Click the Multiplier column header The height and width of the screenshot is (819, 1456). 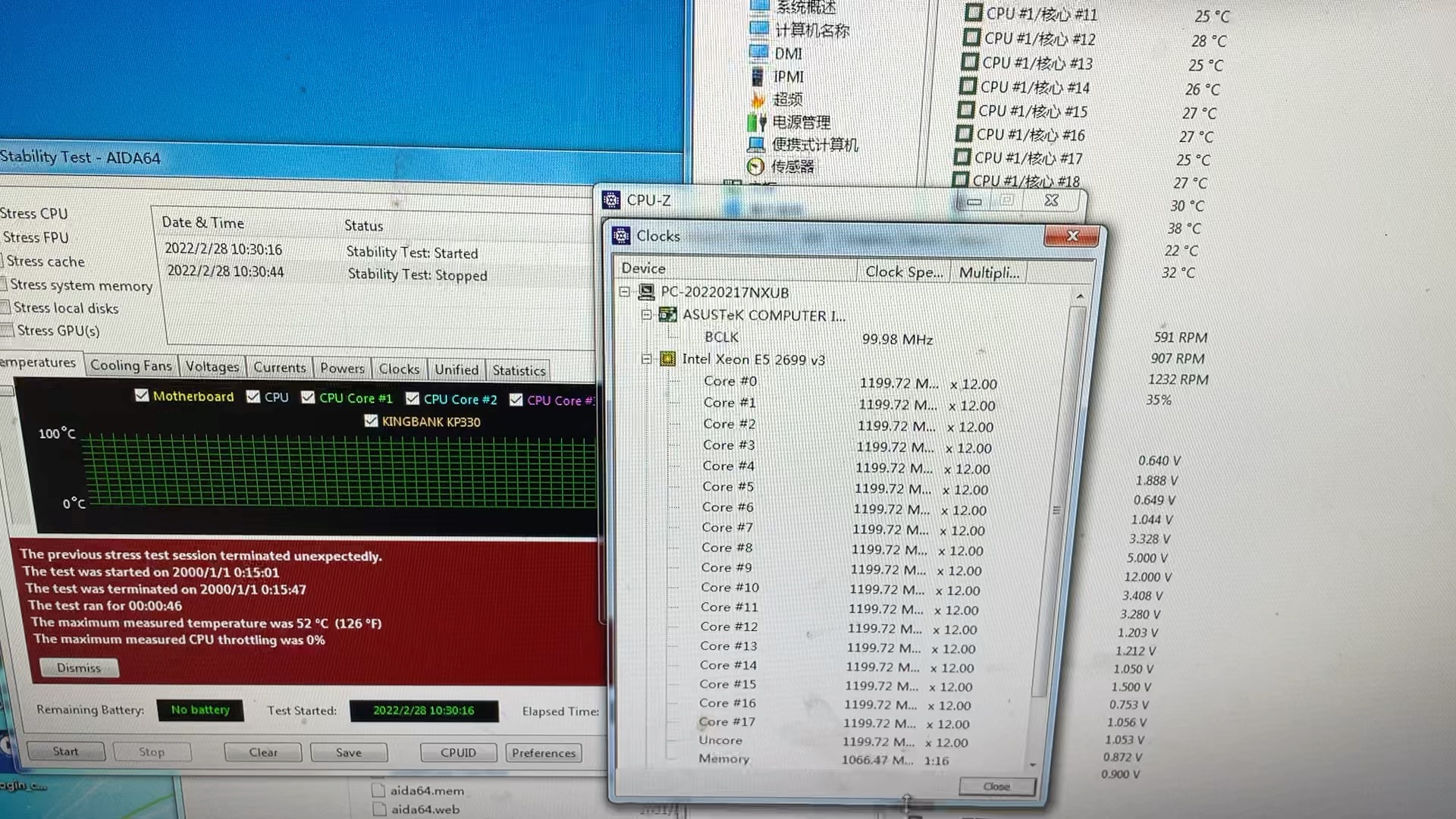pyautogui.click(x=989, y=272)
